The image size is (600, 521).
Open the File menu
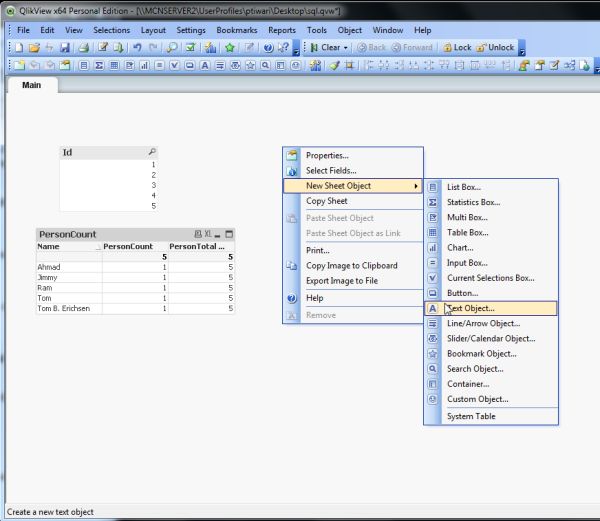pos(23,30)
